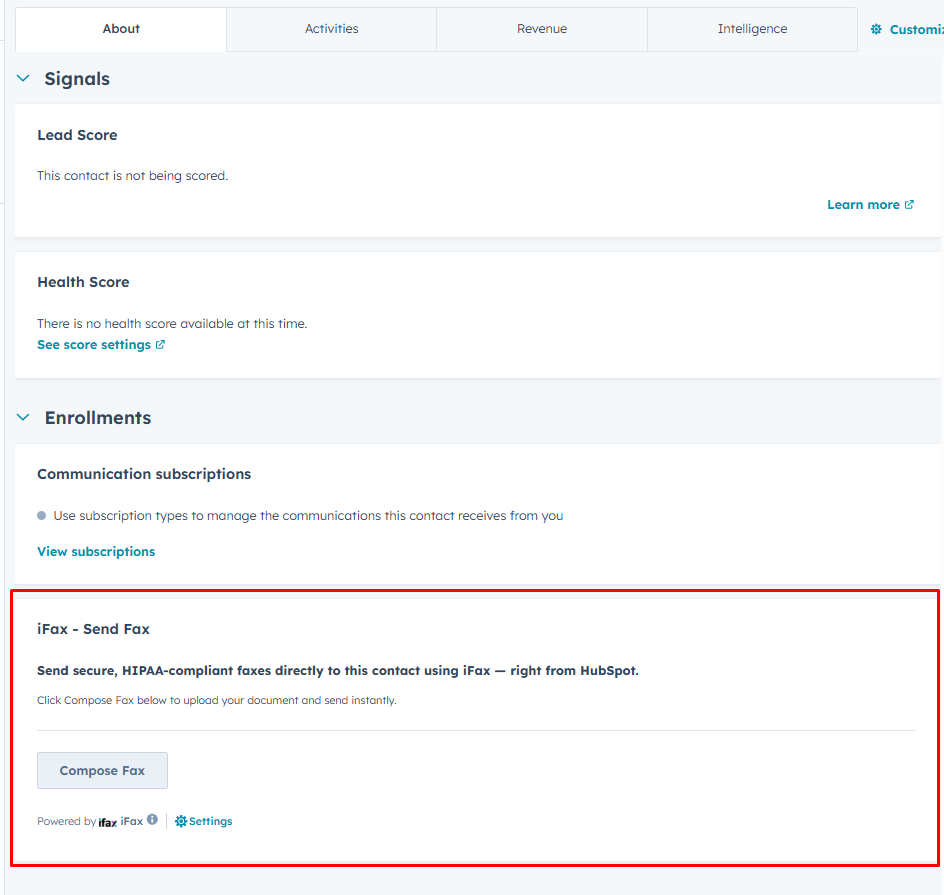Collapse the Signals section chevron

tap(24, 79)
